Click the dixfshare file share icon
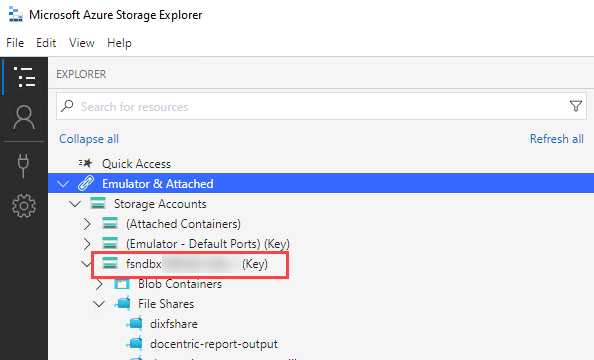 135,323
